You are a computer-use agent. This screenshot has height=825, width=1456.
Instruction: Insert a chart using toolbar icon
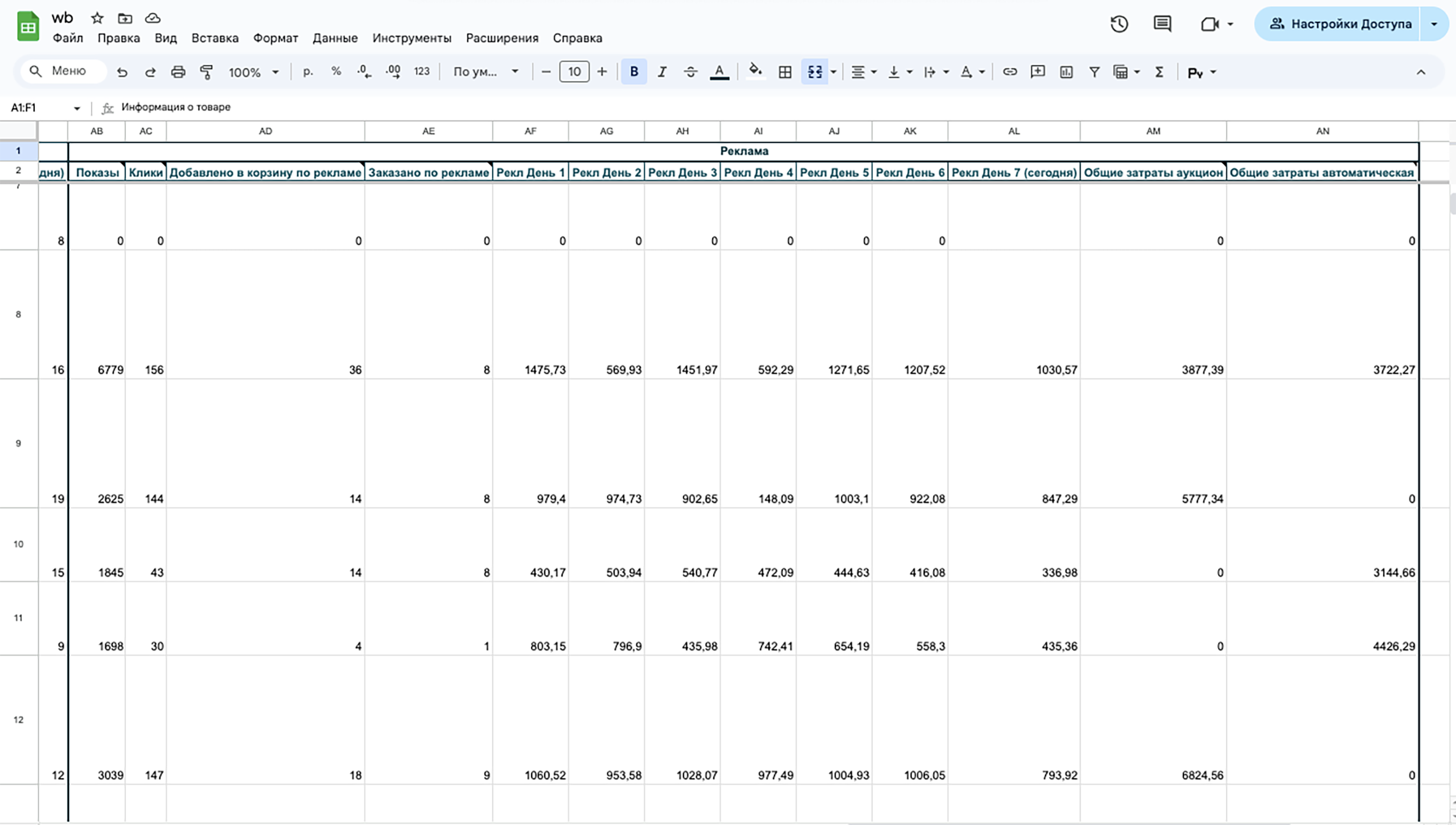1066,72
